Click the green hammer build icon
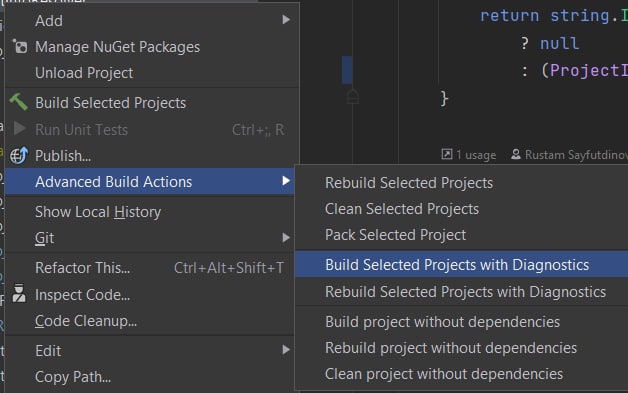 pyautogui.click(x=18, y=102)
